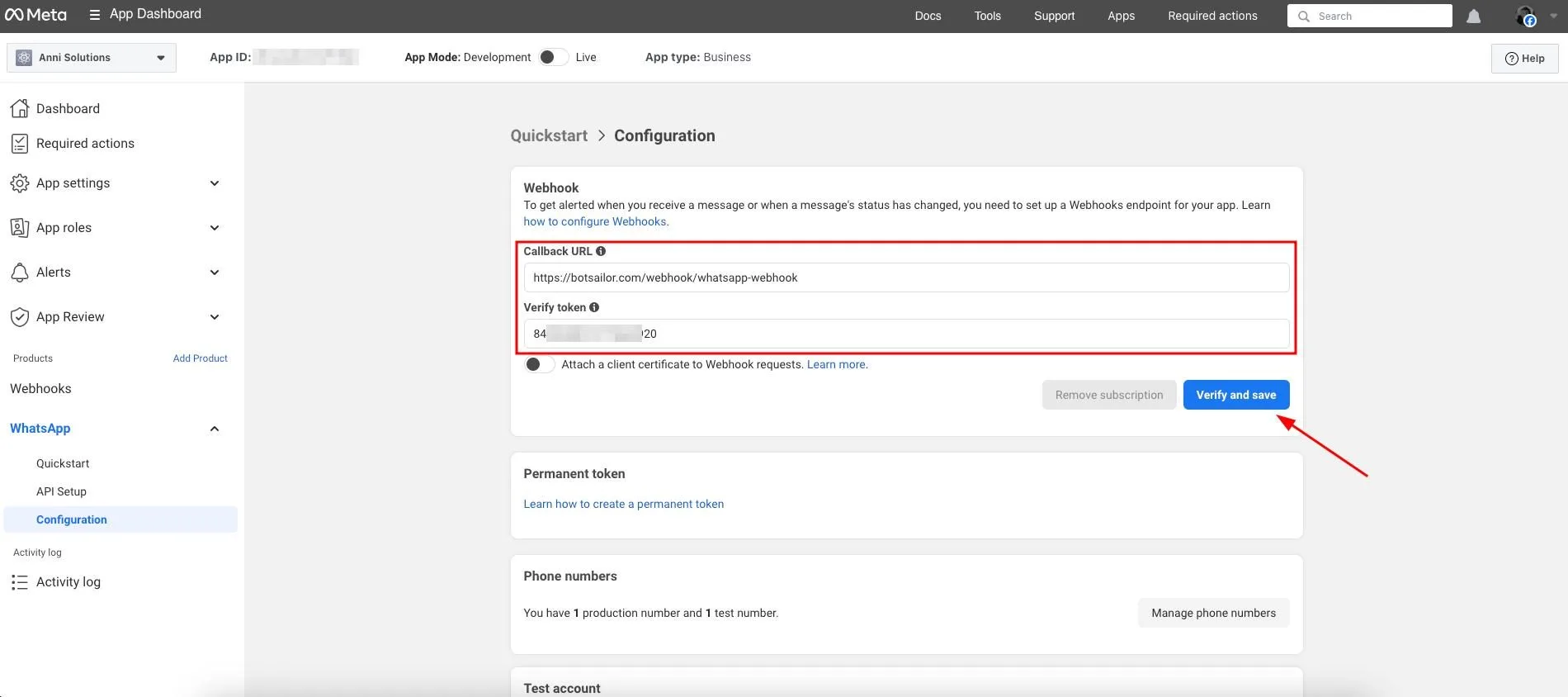Open the hamburger menu beside App Dashboard

pos(95,15)
